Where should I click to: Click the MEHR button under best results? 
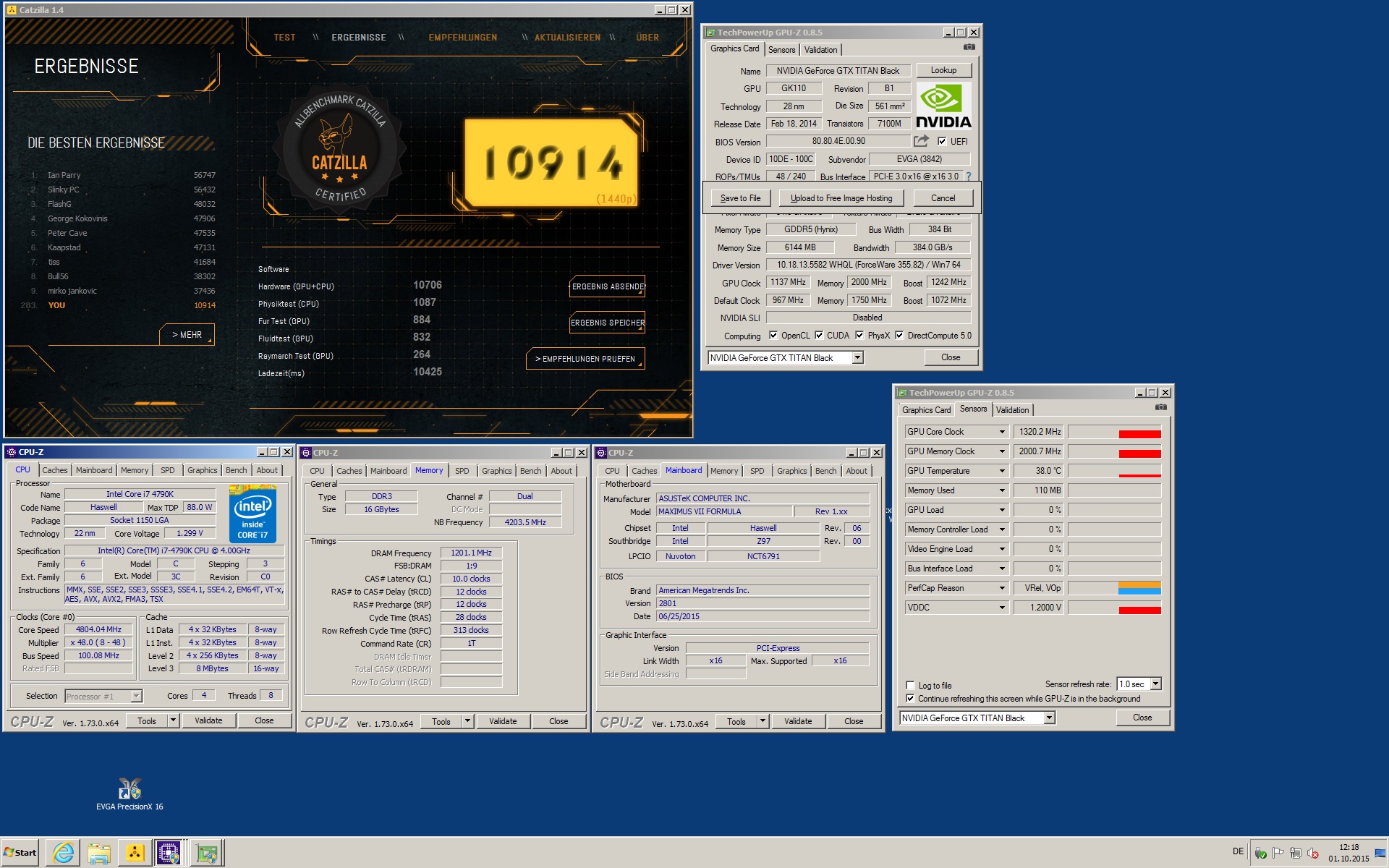[187, 335]
